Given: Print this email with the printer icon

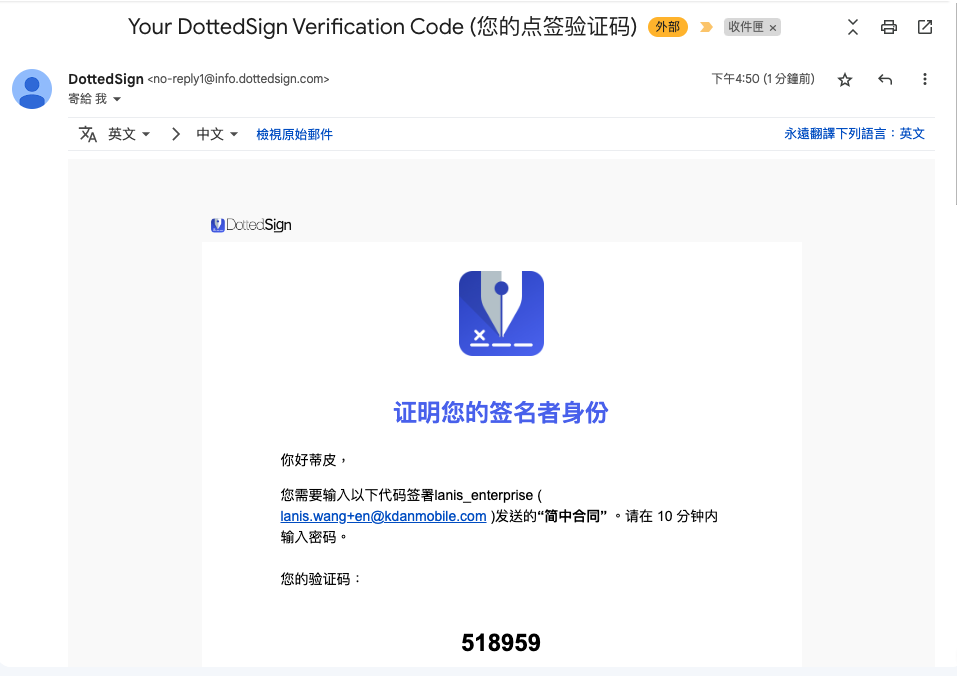Looking at the screenshot, I should (889, 27).
